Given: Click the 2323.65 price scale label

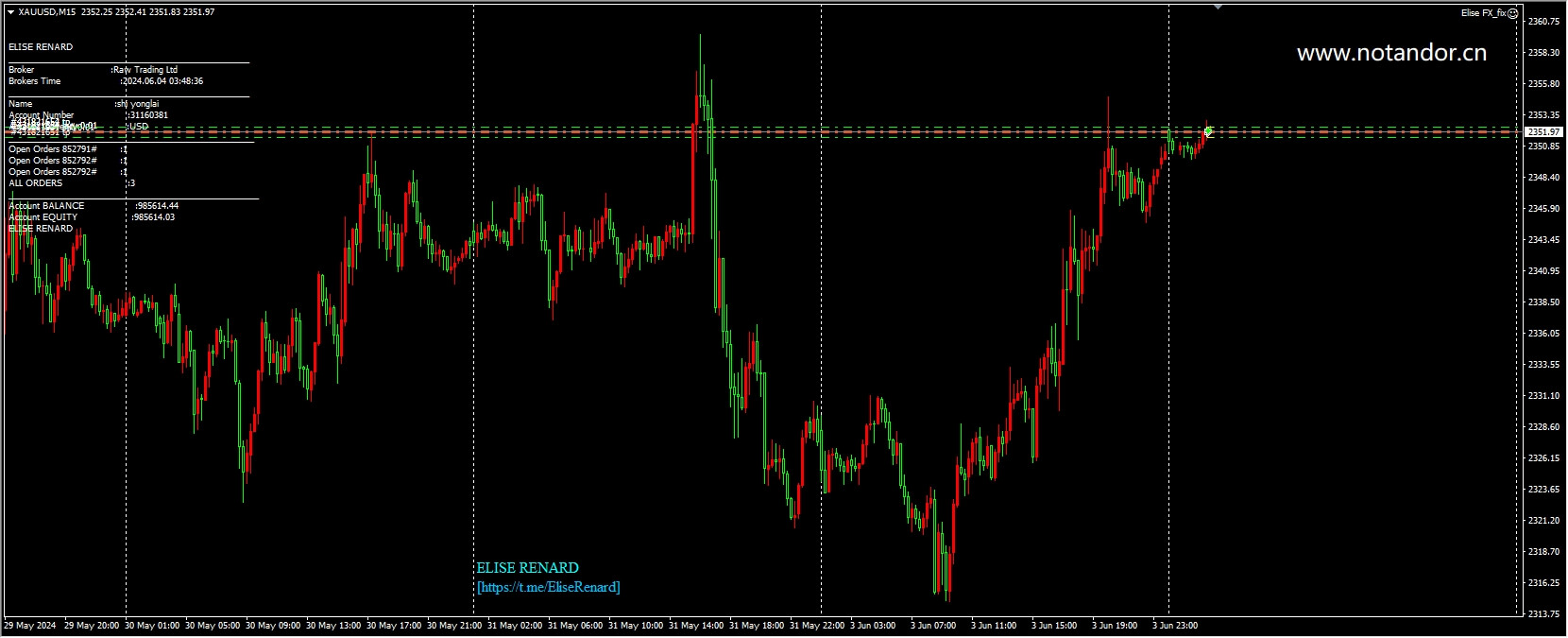Looking at the screenshot, I should pyautogui.click(x=1542, y=489).
